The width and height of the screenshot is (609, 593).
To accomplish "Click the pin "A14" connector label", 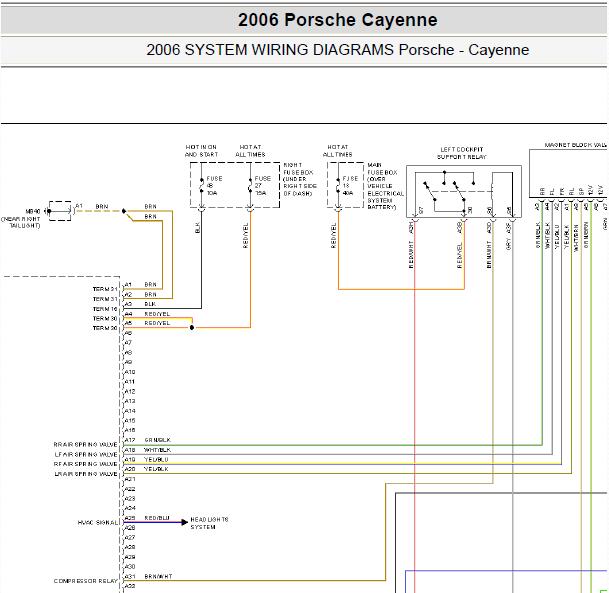I will (x=130, y=411).
